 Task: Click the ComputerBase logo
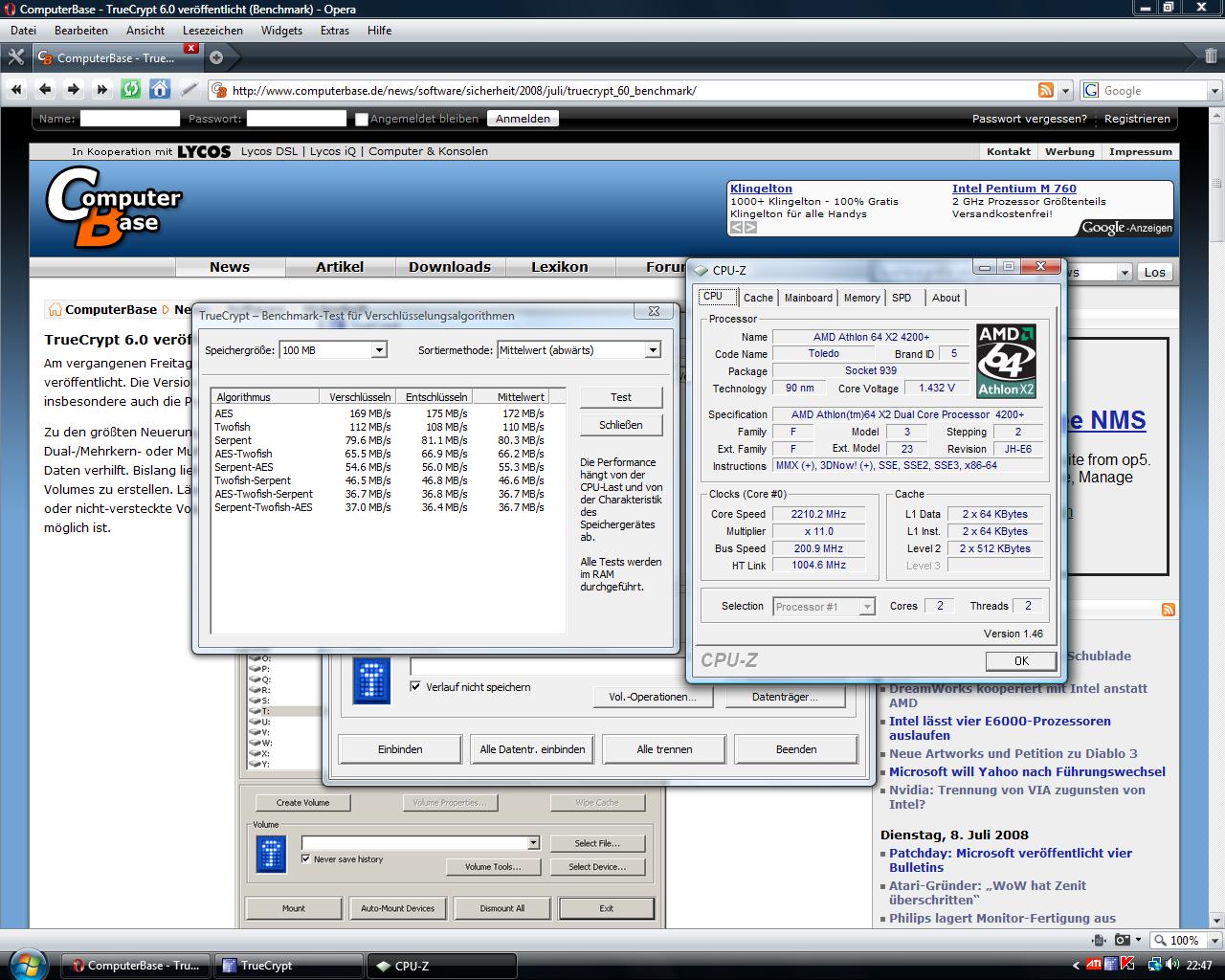(x=113, y=206)
